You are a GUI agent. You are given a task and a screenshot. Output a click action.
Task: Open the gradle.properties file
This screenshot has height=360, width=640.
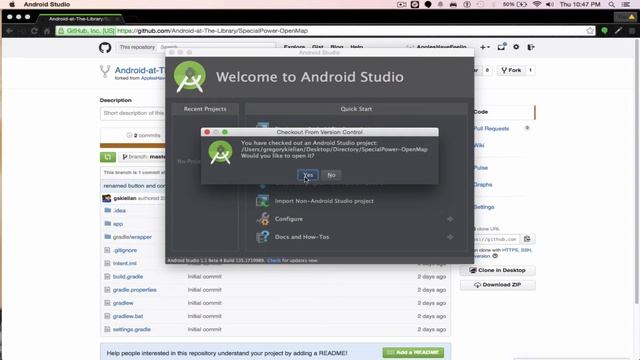click(134, 290)
